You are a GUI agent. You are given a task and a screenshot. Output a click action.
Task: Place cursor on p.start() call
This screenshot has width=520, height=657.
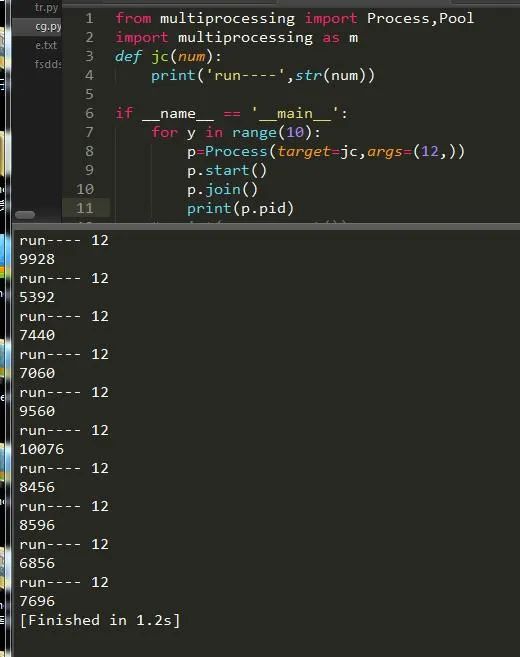coord(227,171)
